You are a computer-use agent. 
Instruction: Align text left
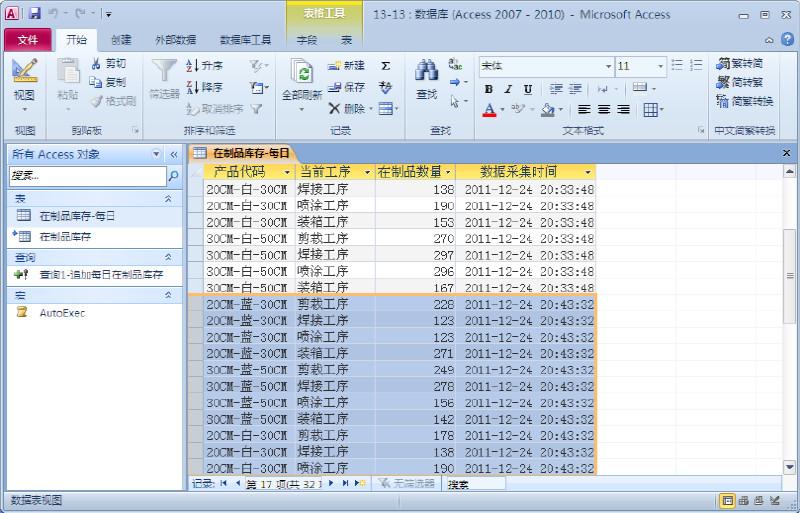click(585, 109)
